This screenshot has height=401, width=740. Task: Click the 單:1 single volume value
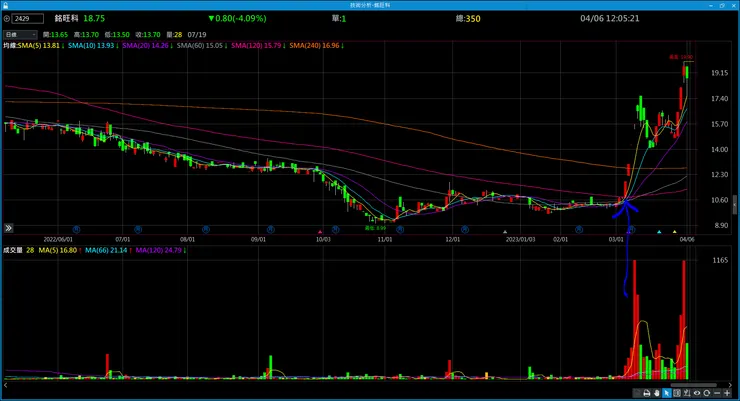339,19
